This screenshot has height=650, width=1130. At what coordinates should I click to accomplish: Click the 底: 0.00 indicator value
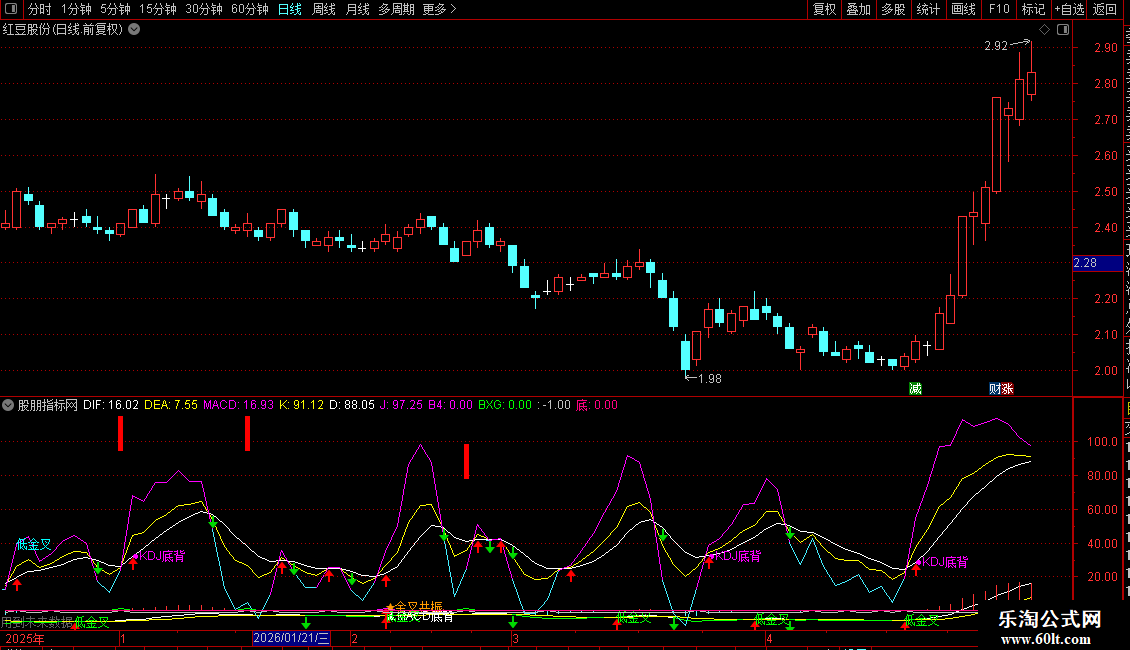(x=597, y=405)
